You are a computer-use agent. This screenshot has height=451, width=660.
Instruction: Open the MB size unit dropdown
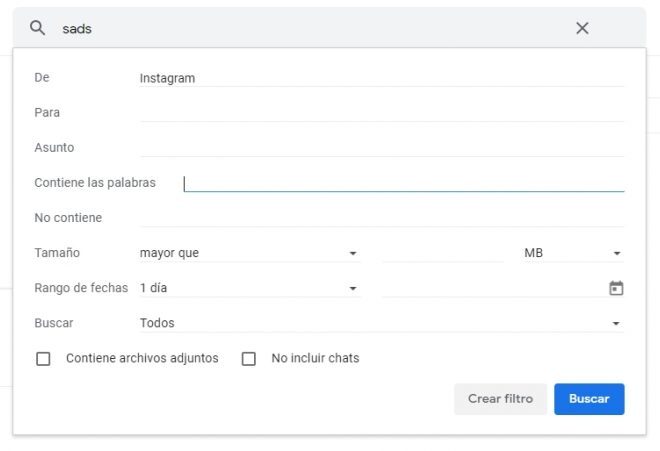point(572,253)
